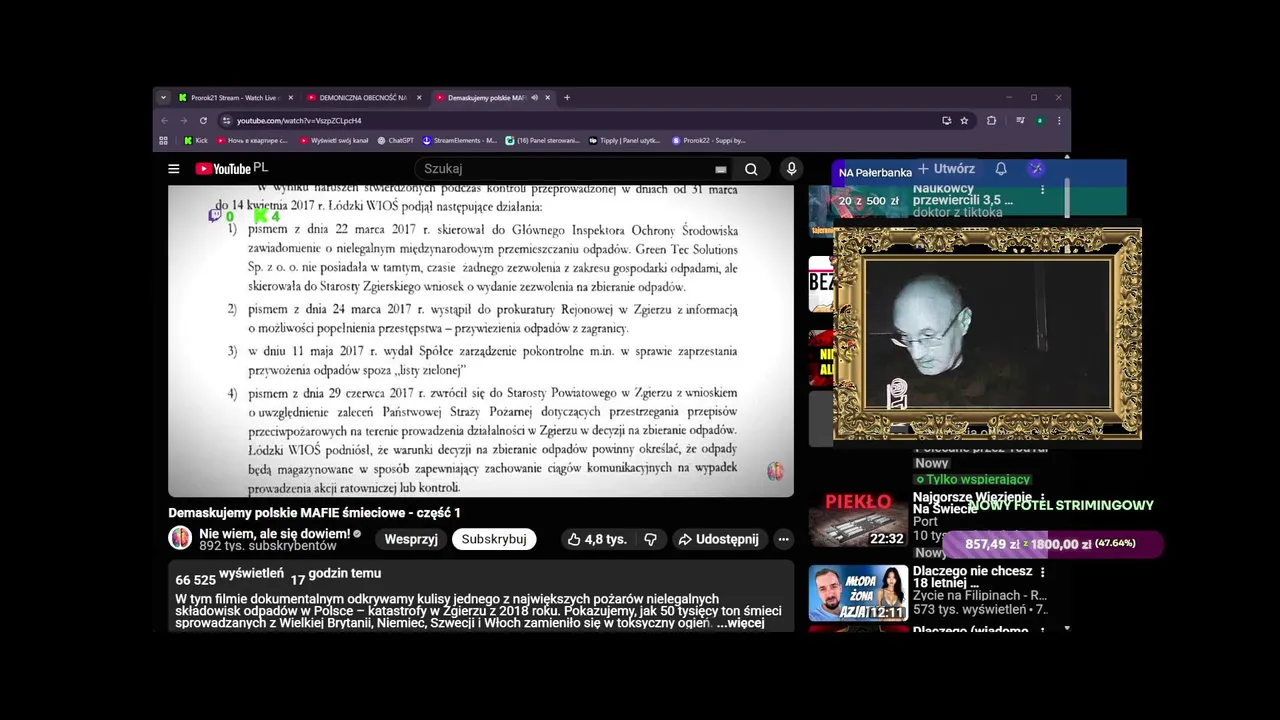Open channel Nie wiem, ale się dowiem!

point(275,534)
